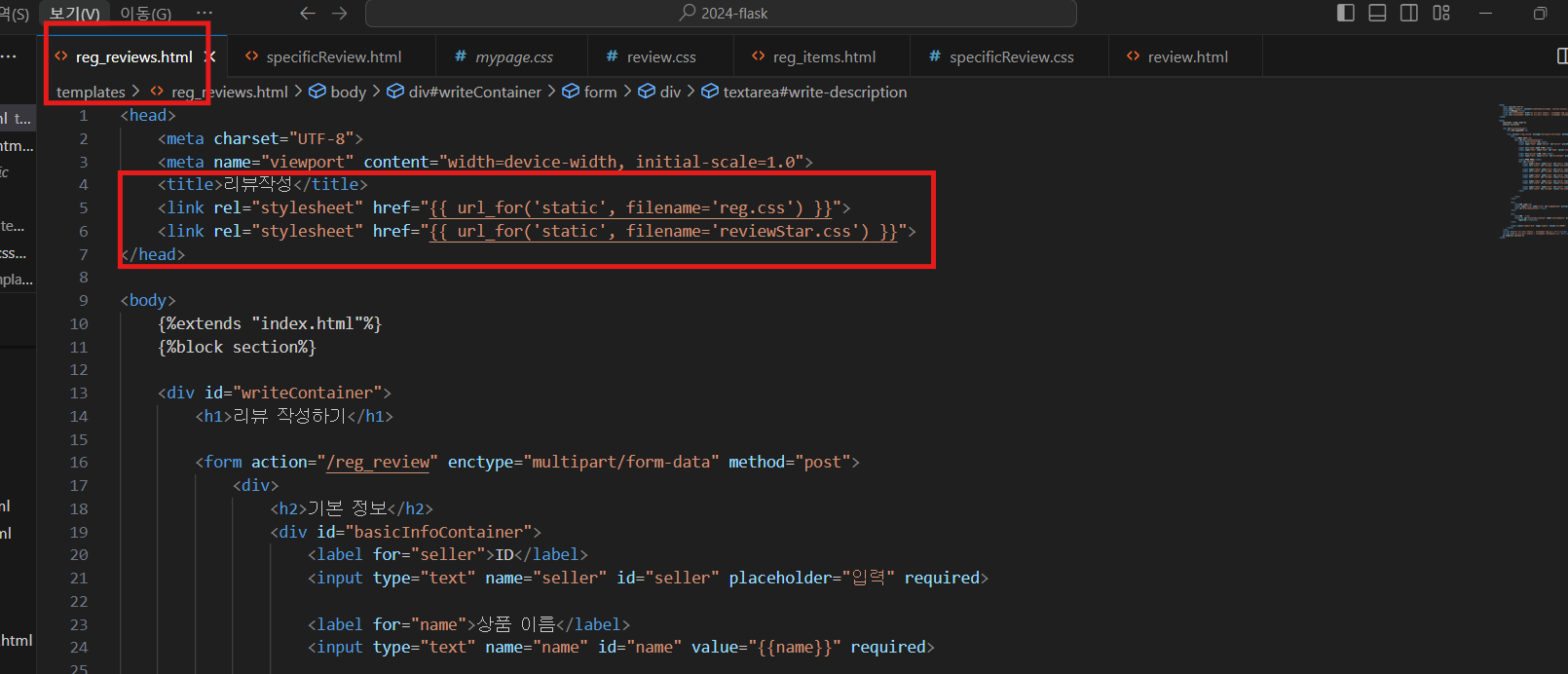Click line number 9 in the gutter
The image size is (1568, 674).
tap(83, 301)
